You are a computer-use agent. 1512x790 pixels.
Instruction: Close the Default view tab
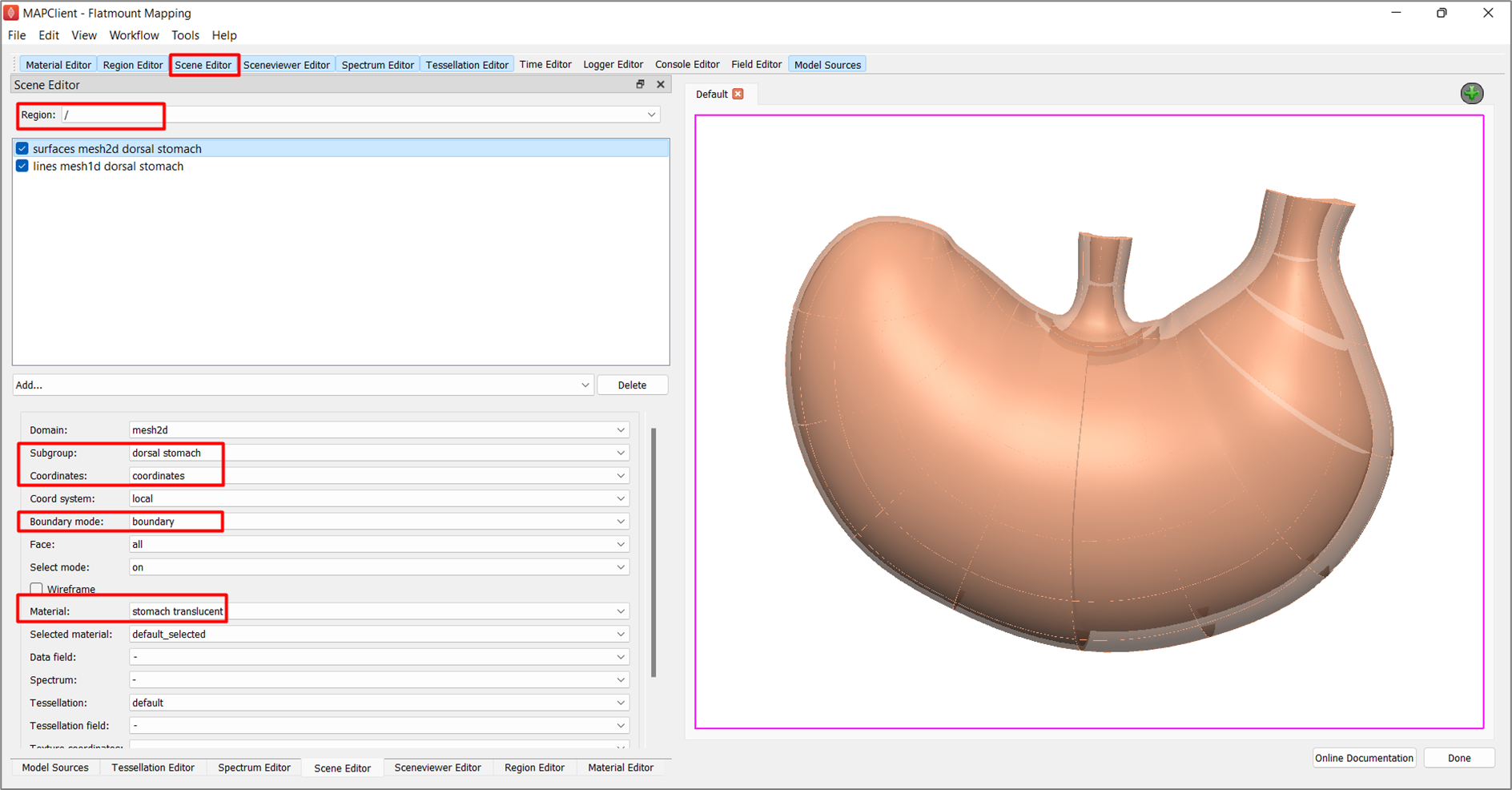point(738,94)
